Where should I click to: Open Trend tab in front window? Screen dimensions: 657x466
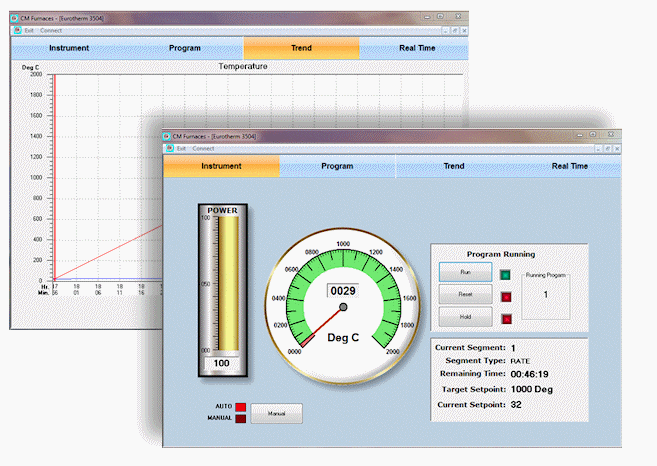click(454, 166)
